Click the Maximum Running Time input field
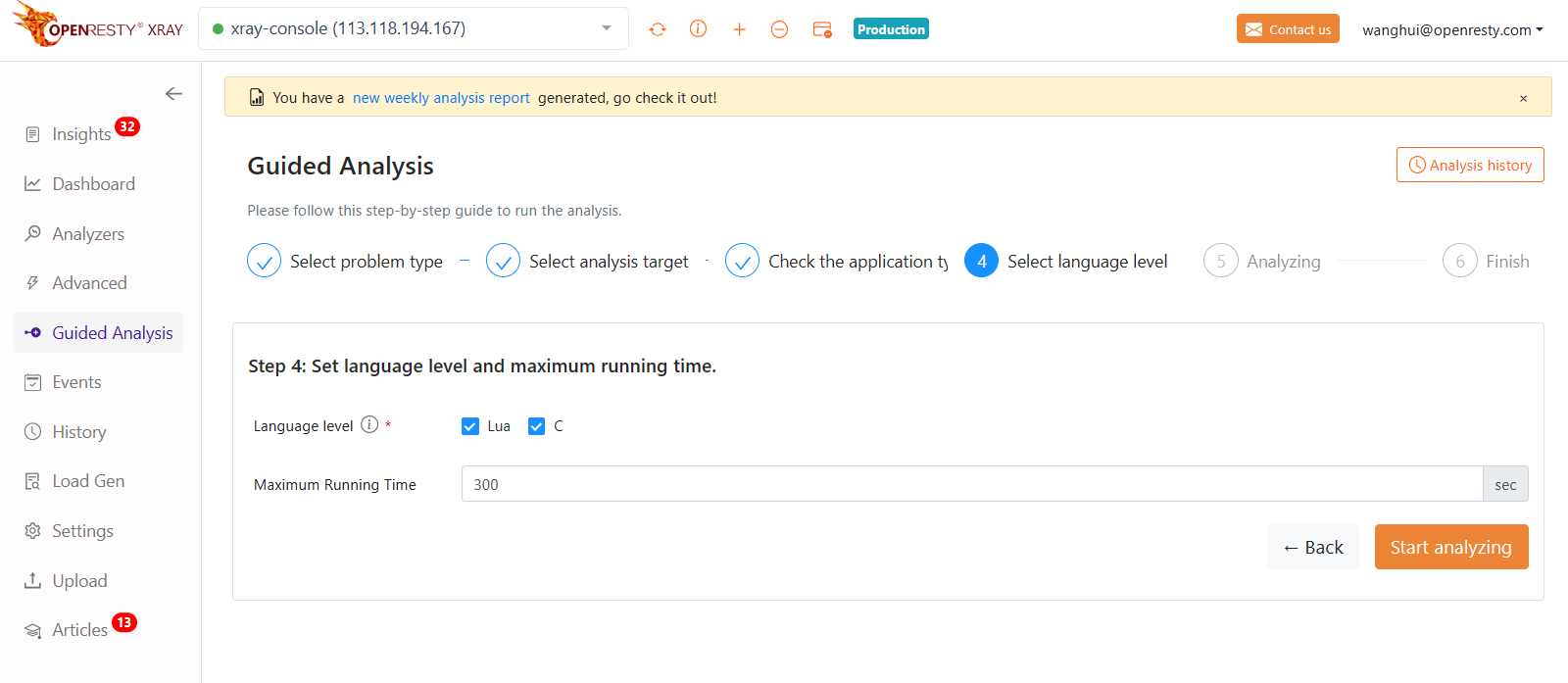Screen dimensions: 1568x683 tap(972, 484)
